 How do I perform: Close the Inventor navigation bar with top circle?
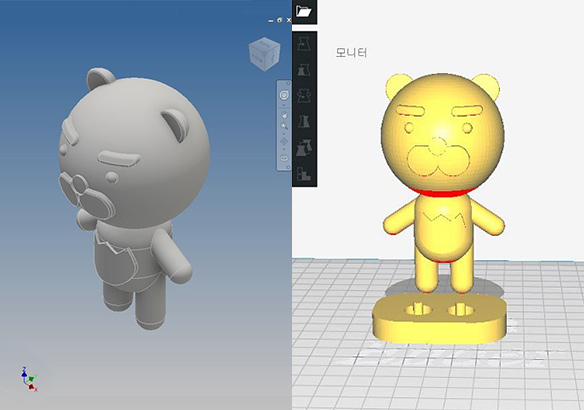click(288, 83)
